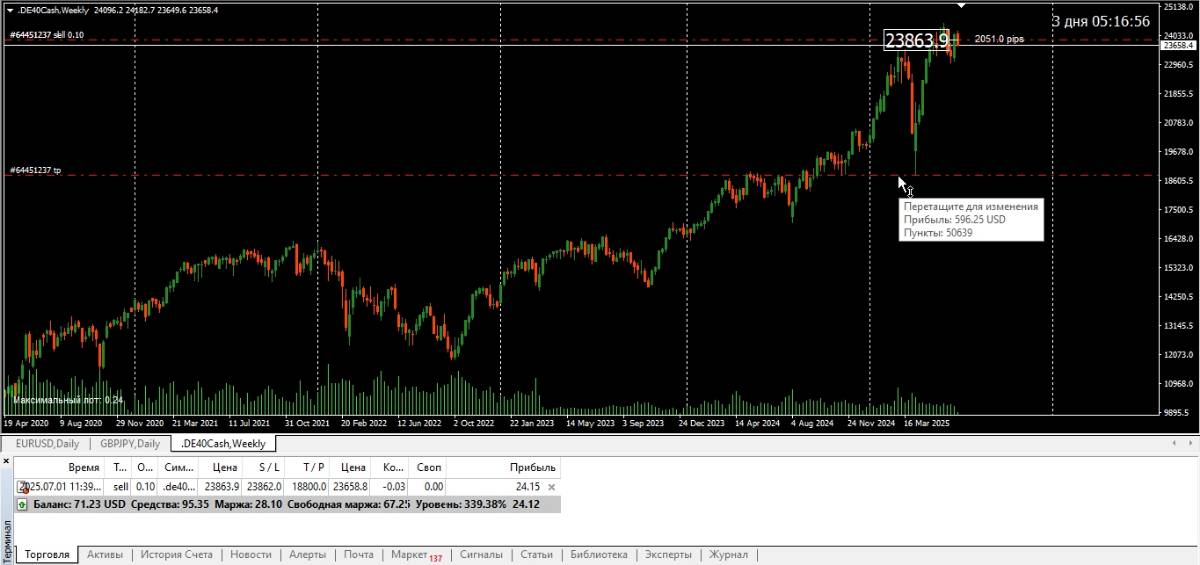Open the Статьи tab
This screenshot has width=1200, height=565.
pos(536,554)
